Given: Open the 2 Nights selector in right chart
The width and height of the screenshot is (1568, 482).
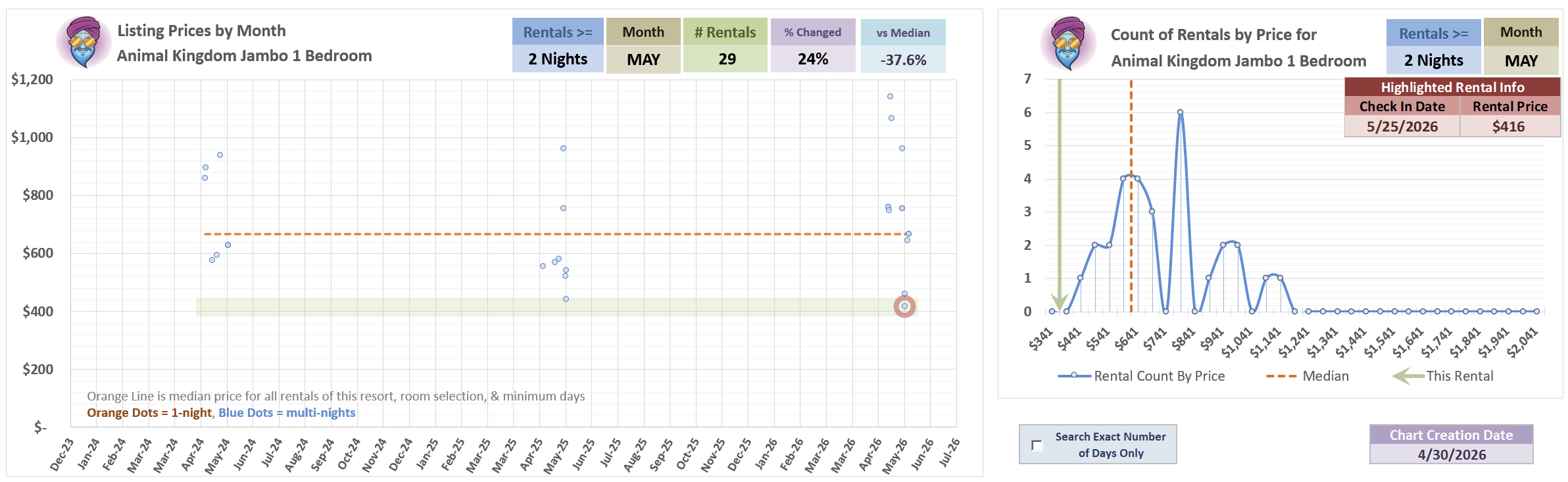Looking at the screenshot, I should tap(1434, 60).
